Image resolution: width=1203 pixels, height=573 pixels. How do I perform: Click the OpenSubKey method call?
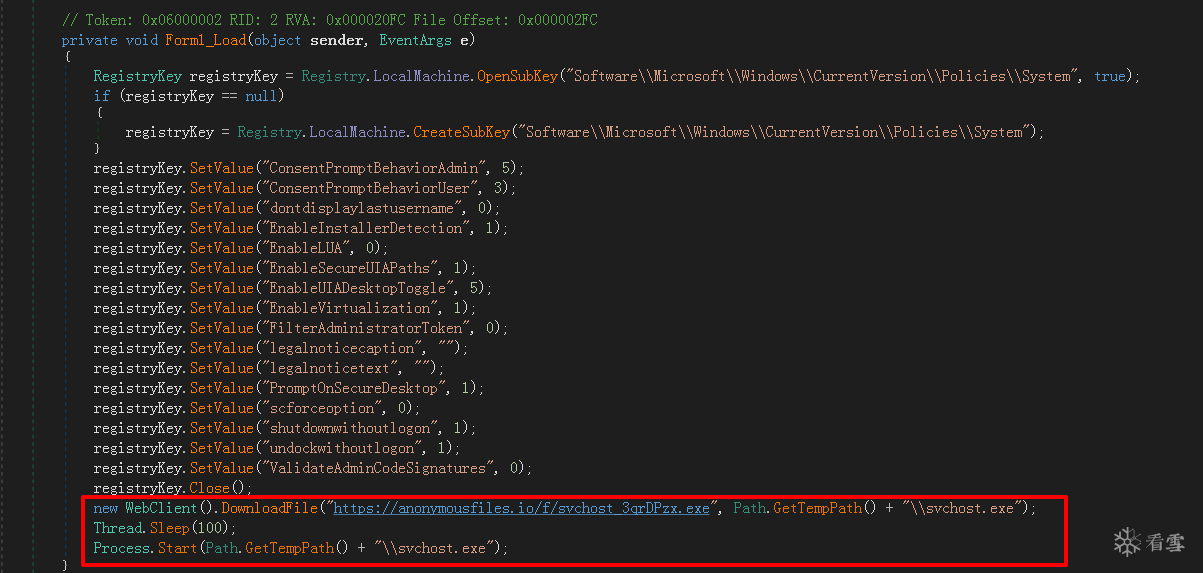pyautogui.click(x=517, y=76)
